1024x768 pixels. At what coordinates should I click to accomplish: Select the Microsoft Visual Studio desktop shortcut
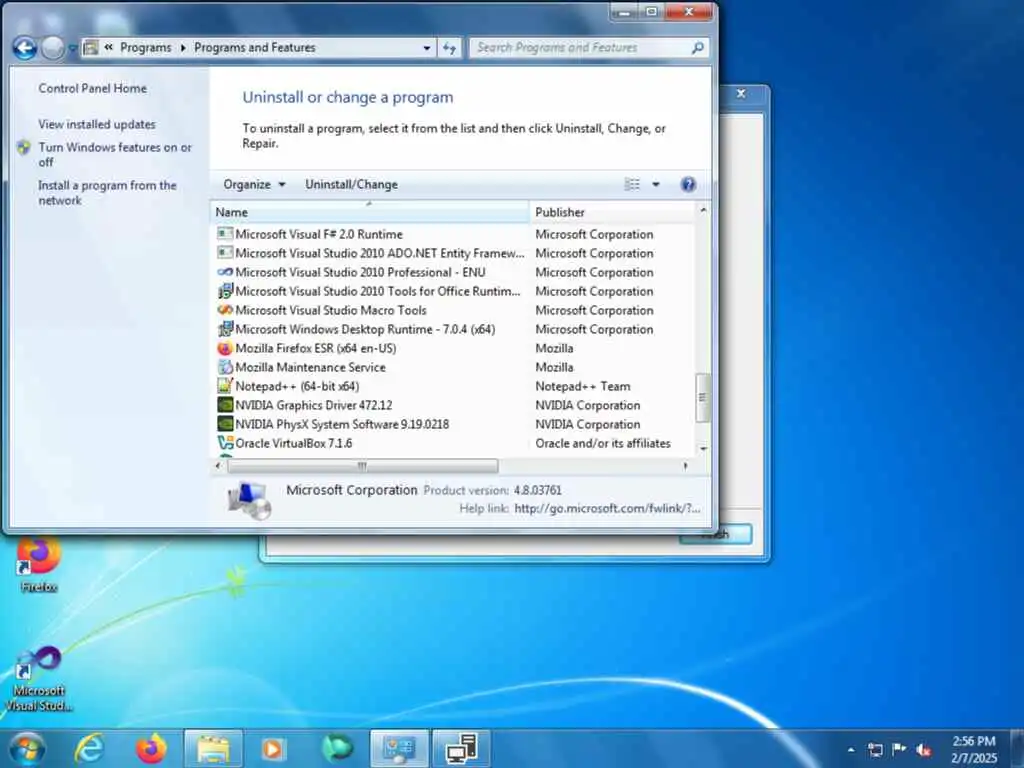(39, 678)
